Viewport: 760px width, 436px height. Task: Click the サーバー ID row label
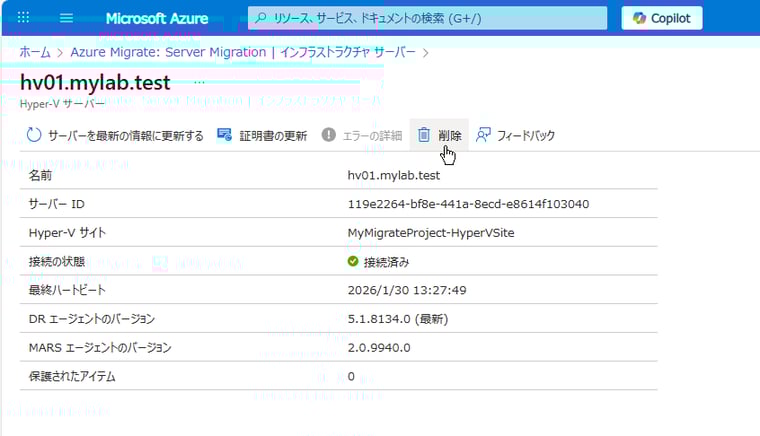[x=56, y=204]
